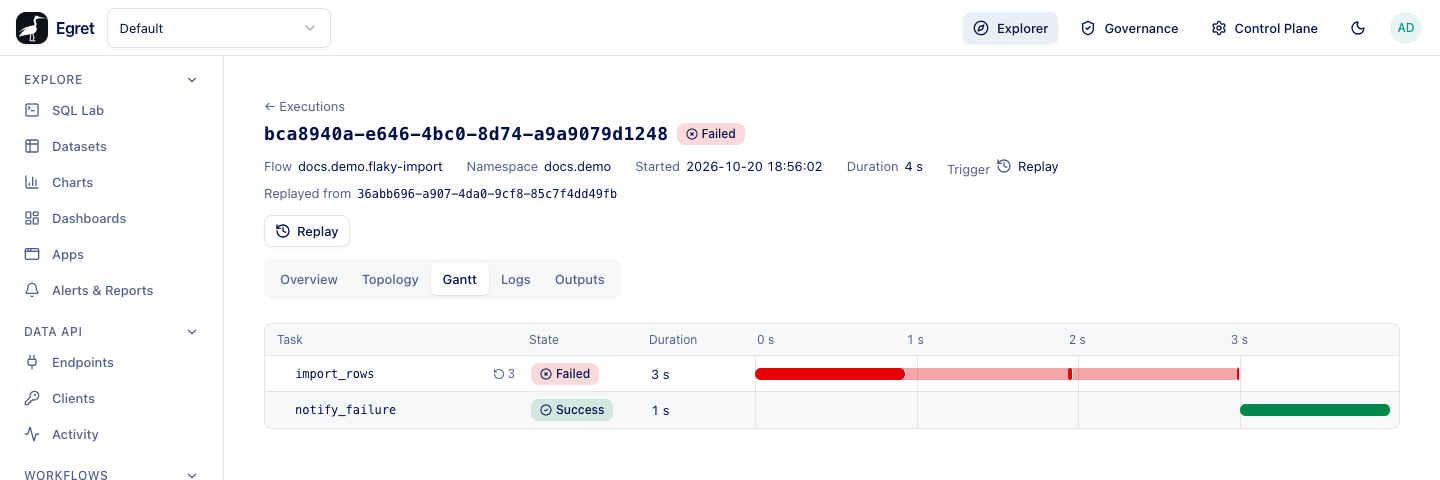
Task: Open the Control Plane
Action: pos(1264,28)
